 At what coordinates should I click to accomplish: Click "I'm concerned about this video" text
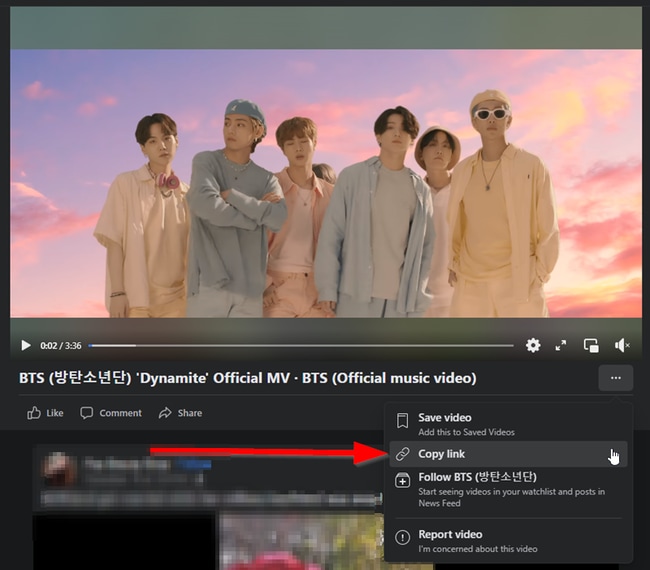tap(478, 549)
